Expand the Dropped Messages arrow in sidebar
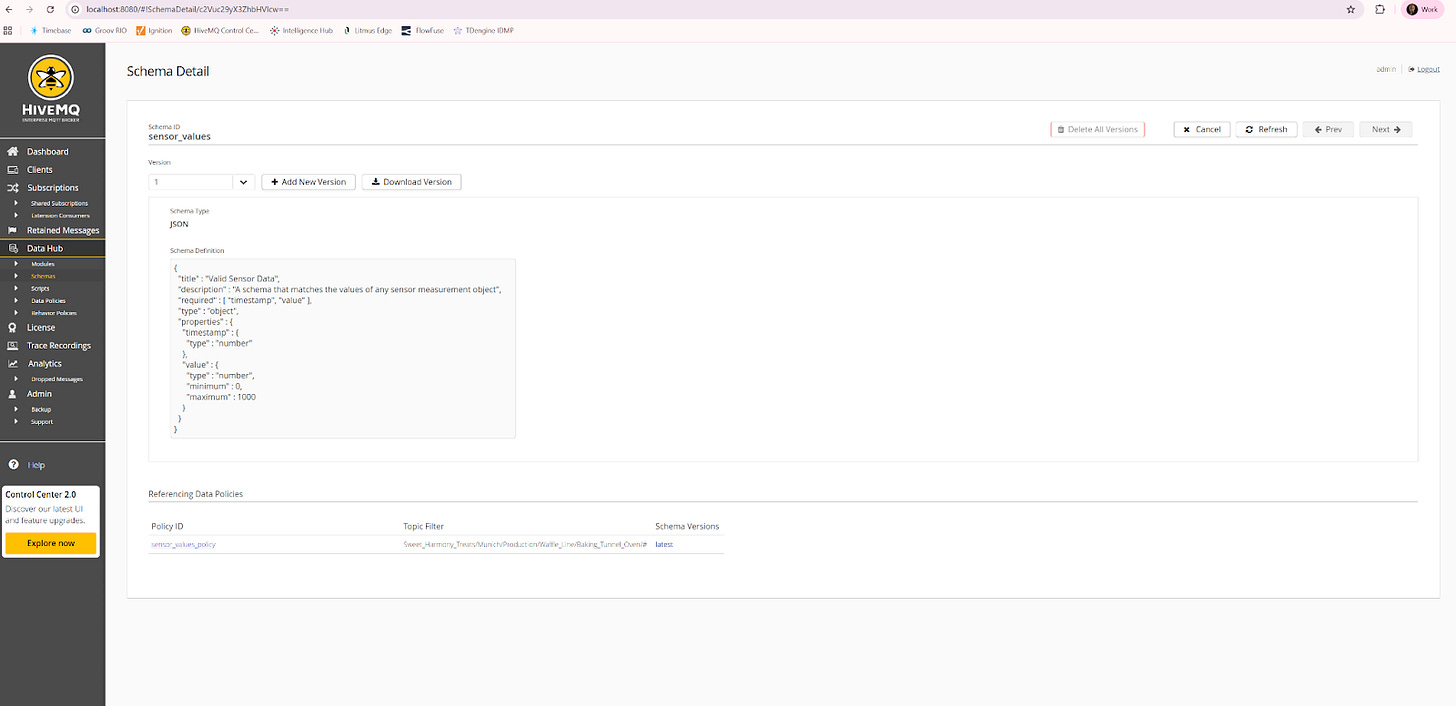 16,379
